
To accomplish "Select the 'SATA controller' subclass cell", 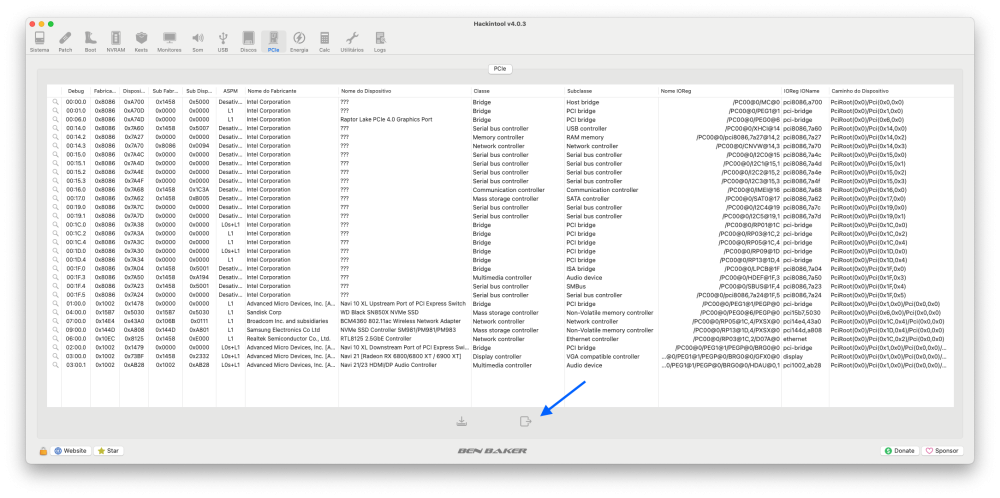I will tap(587, 198).
